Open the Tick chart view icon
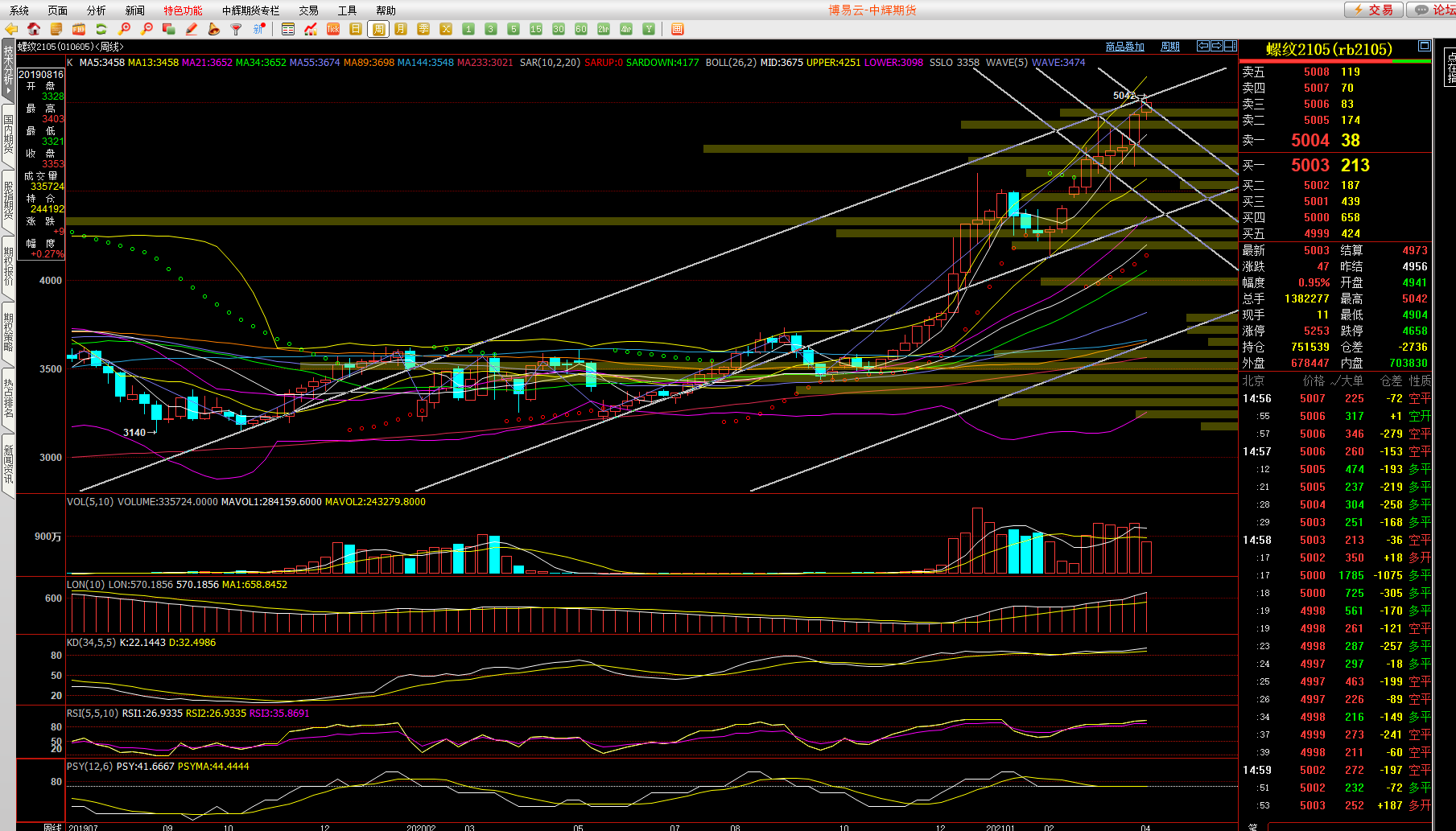This screenshot has height=831, width=1456. point(333,29)
